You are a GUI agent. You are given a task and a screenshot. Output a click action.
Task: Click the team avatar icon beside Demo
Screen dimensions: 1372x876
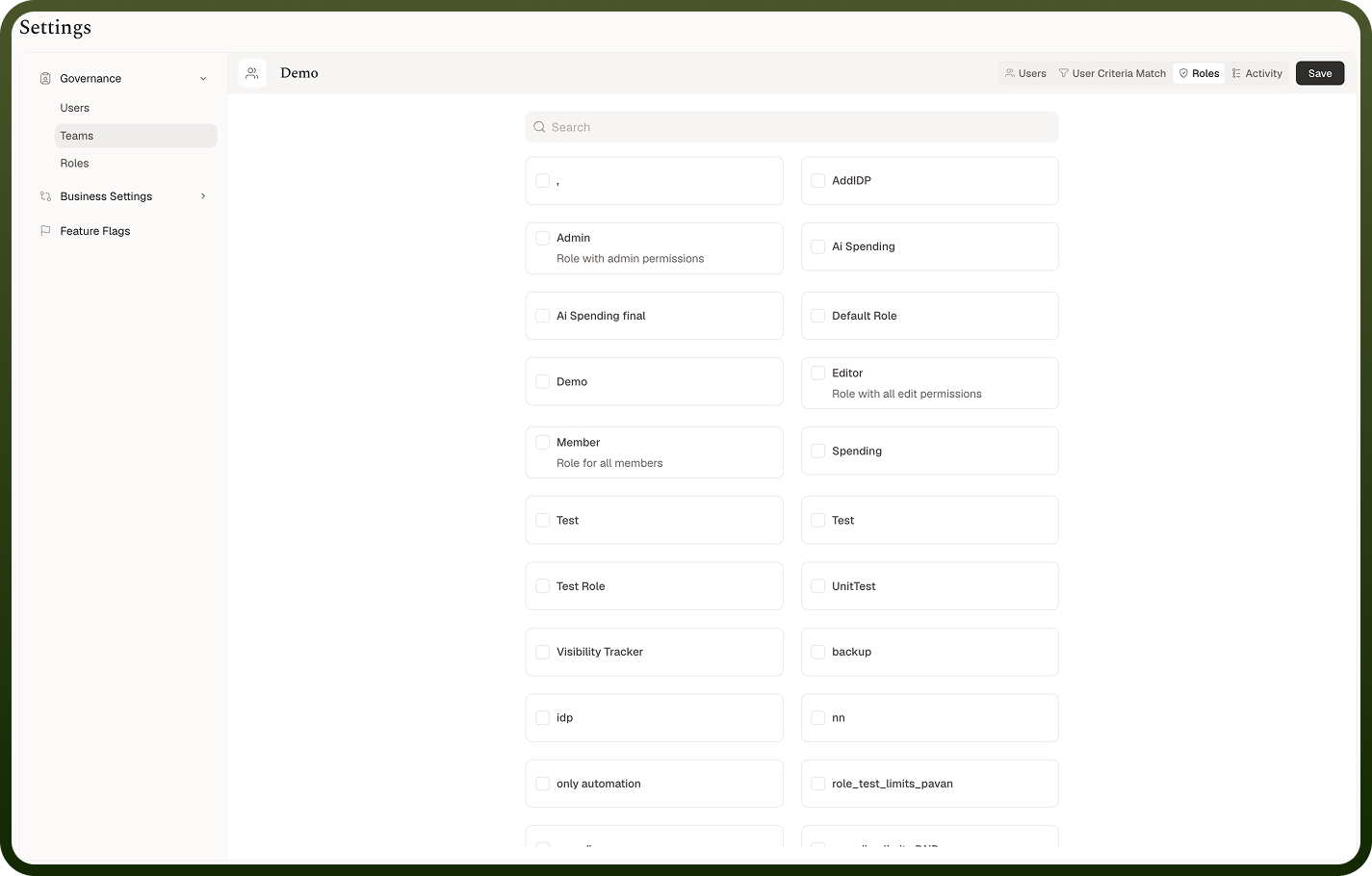click(x=252, y=73)
